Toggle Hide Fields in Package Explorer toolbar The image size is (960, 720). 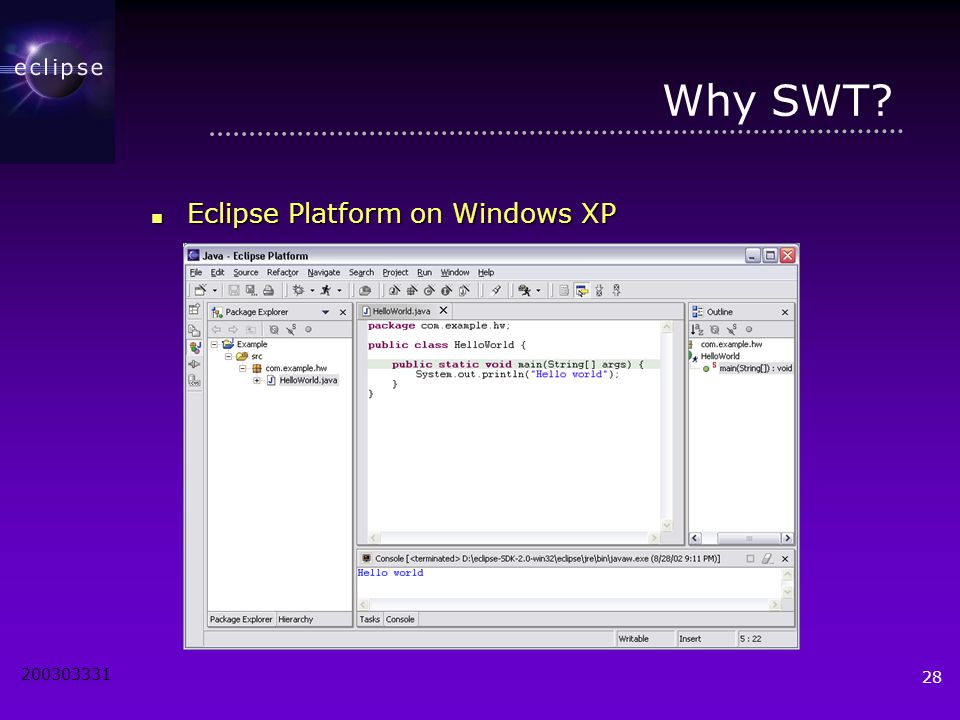(274, 329)
